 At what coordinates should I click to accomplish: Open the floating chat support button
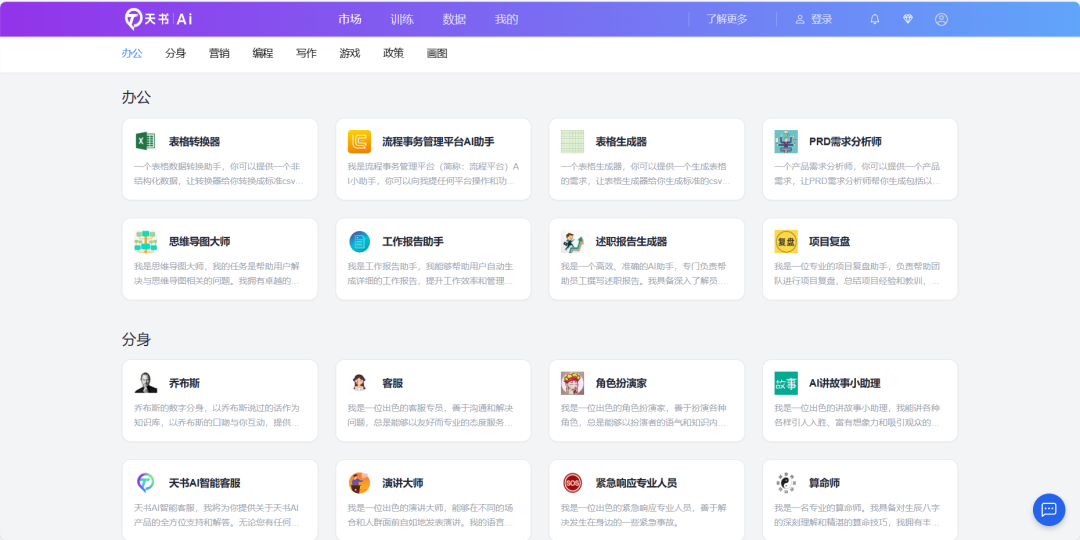[1048, 509]
